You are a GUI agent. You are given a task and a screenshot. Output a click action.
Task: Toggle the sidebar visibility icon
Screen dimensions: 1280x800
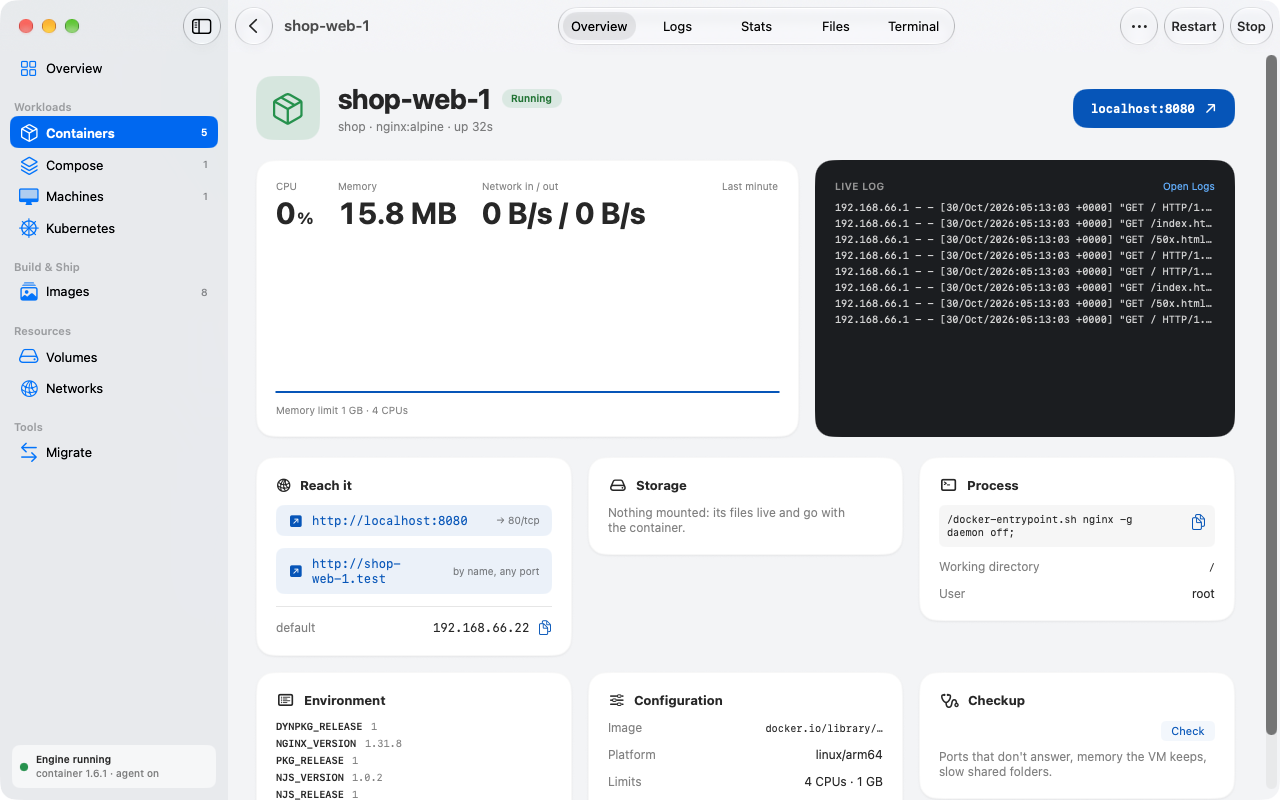click(202, 27)
